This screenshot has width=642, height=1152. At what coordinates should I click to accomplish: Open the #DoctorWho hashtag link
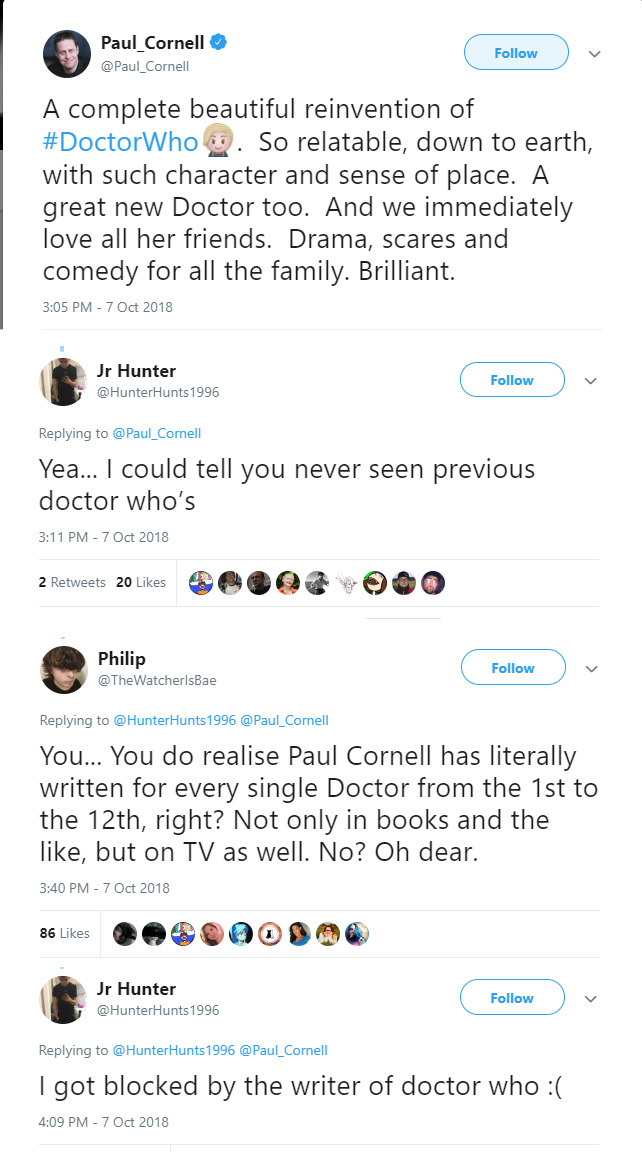coord(120,141)
